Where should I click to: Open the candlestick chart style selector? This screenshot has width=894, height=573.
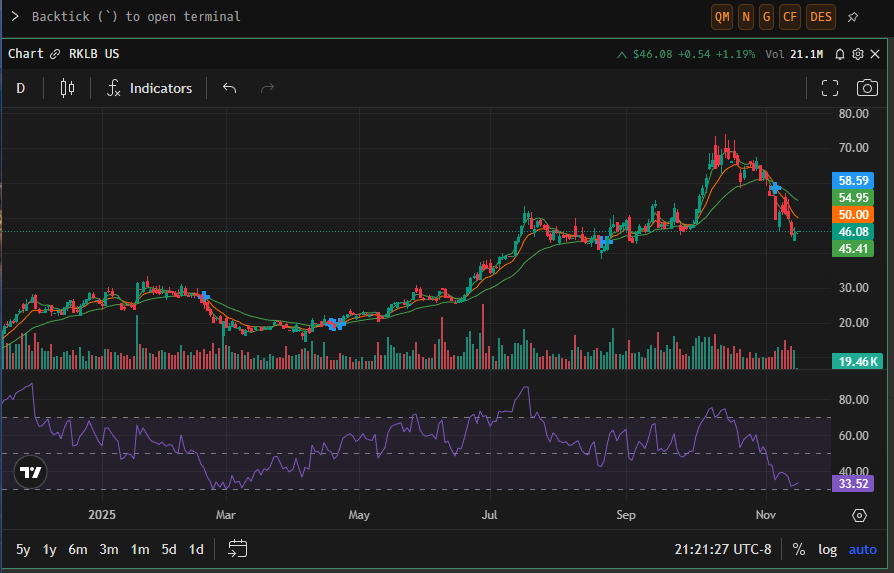point(67,88)
